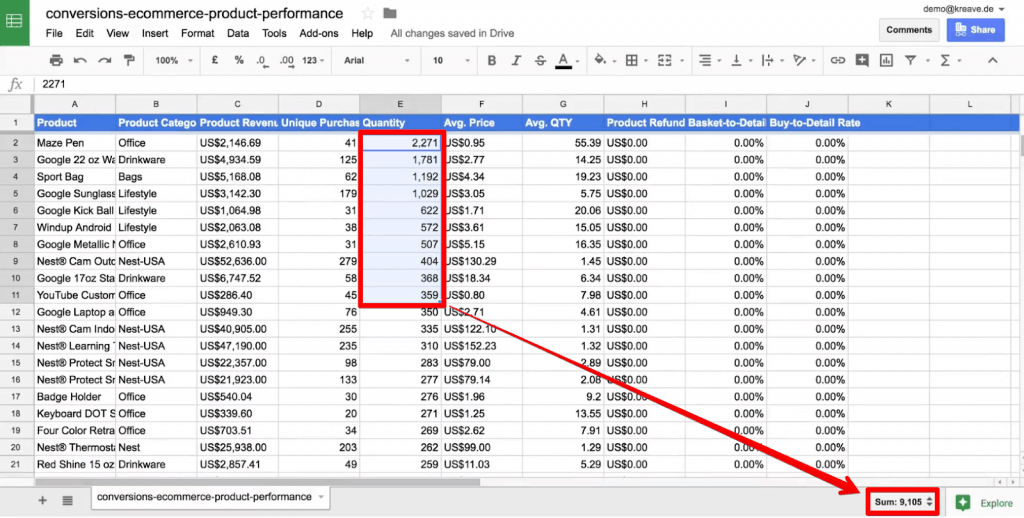
Task: Click the Comments button
Action: (x=909, y=30)
